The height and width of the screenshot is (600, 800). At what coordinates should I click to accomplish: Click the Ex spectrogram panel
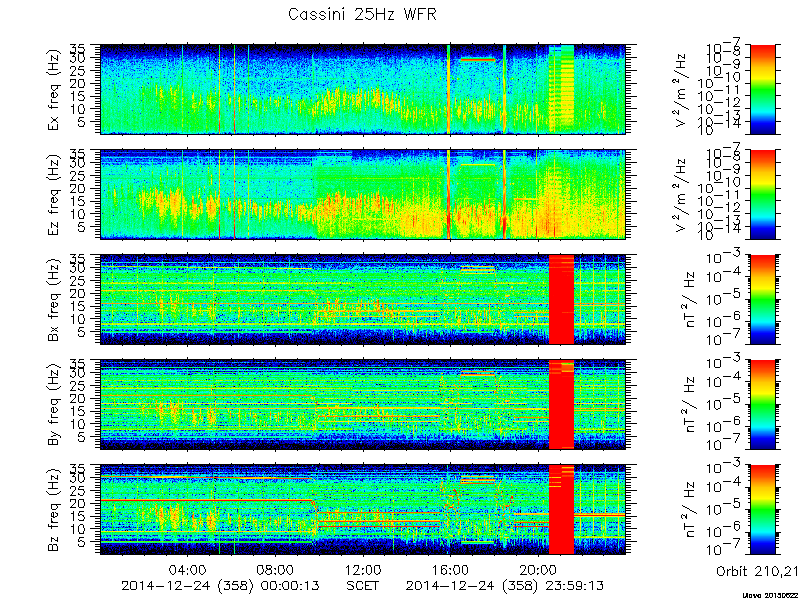click(363, 89)
